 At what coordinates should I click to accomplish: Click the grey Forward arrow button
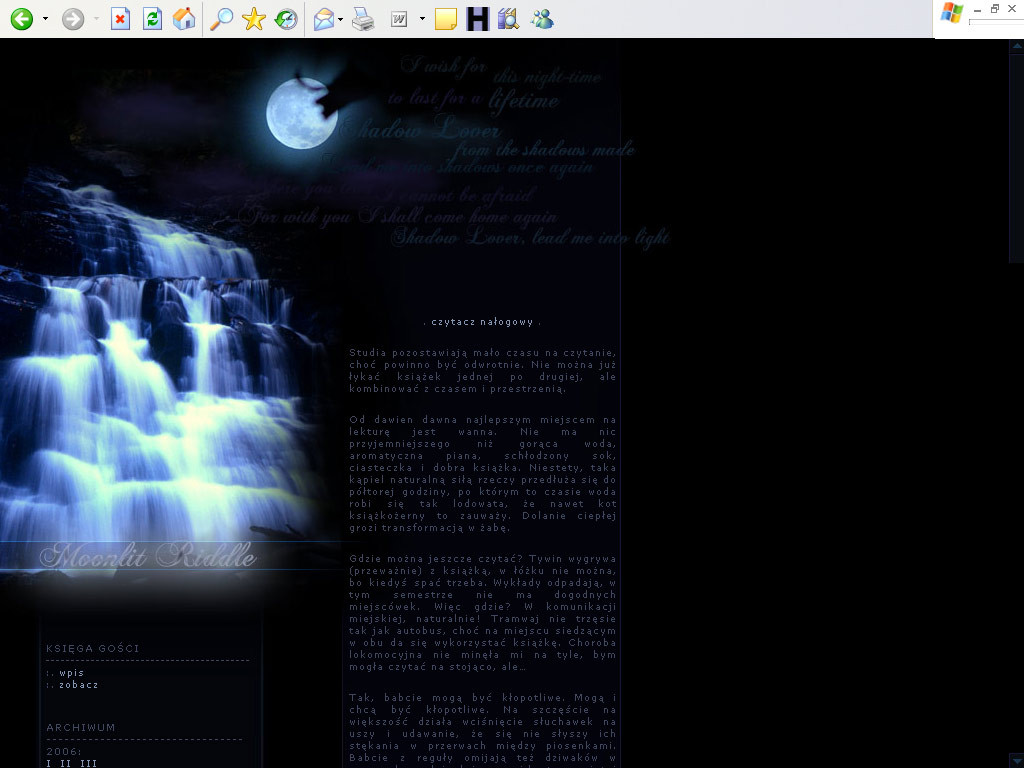coord(72,19)
